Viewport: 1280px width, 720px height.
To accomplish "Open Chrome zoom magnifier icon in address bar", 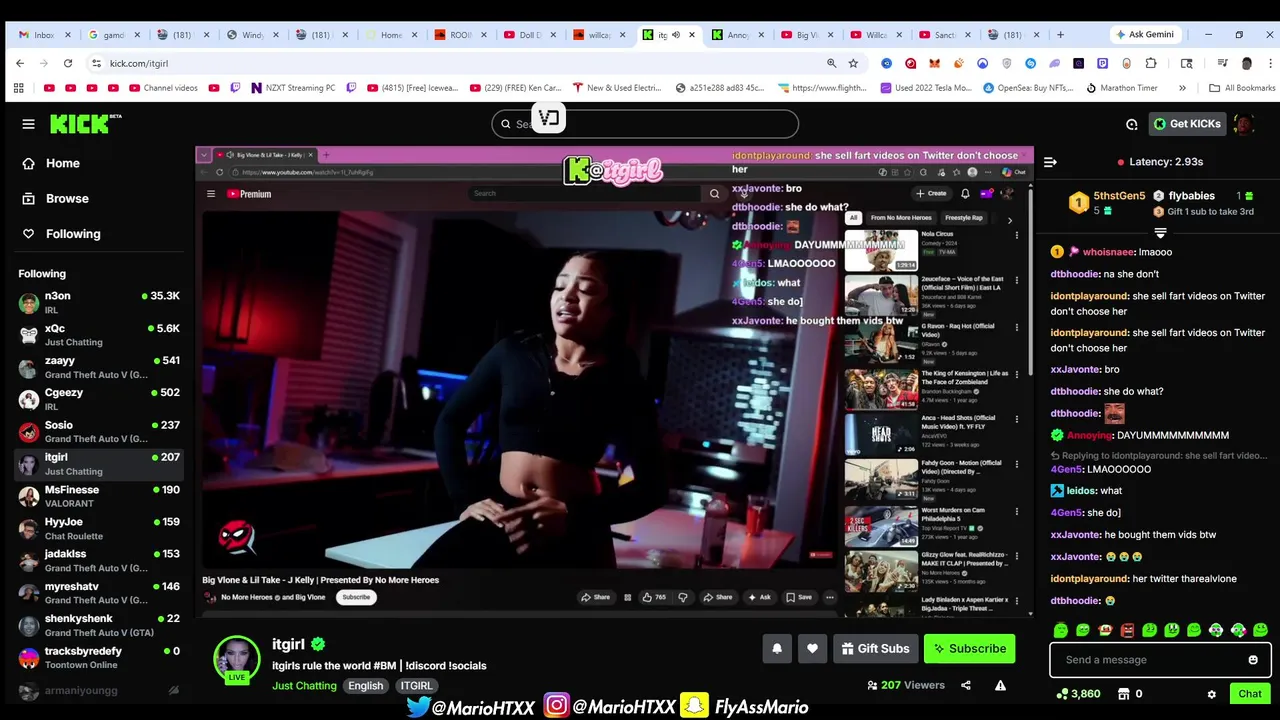I will [x=831, y=63].
